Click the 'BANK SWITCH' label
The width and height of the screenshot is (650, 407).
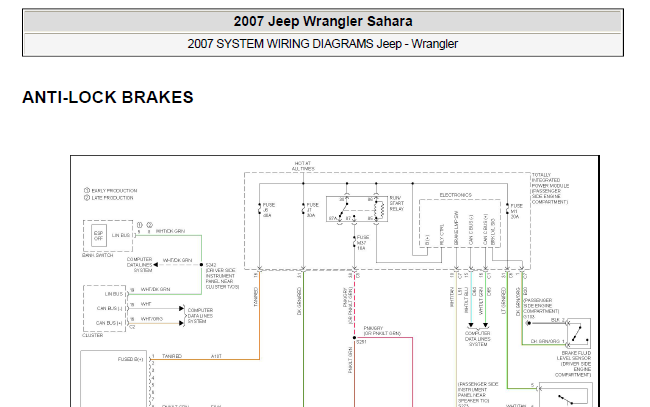point(97,255)
